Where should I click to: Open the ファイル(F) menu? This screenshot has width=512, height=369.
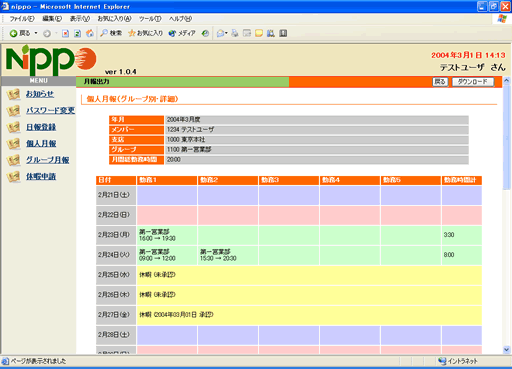click(22, 19)
